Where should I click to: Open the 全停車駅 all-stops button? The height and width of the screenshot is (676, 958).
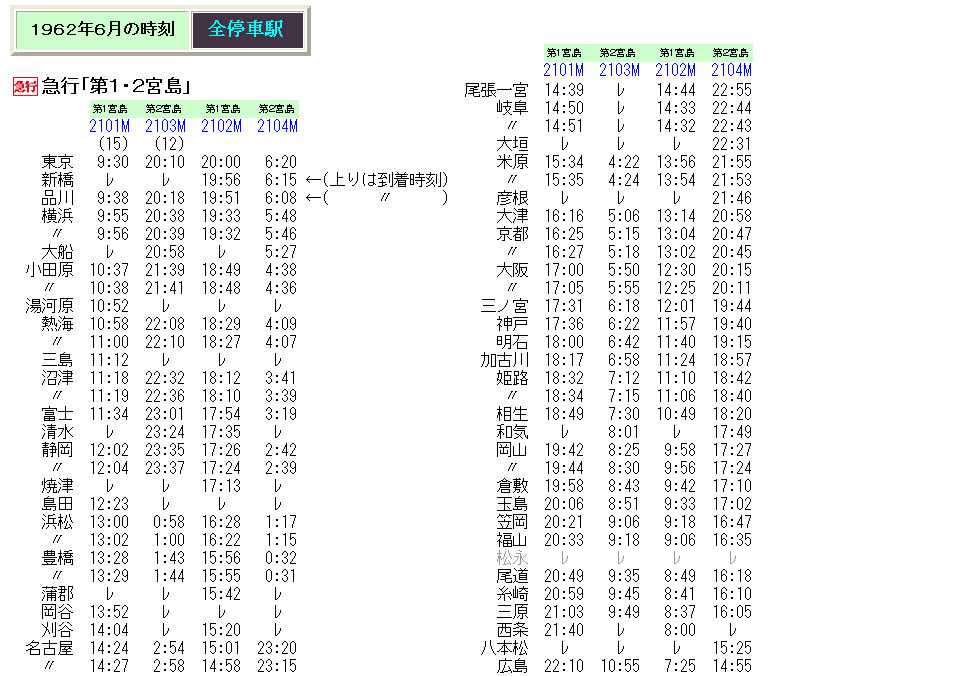(x=247, y=29)
